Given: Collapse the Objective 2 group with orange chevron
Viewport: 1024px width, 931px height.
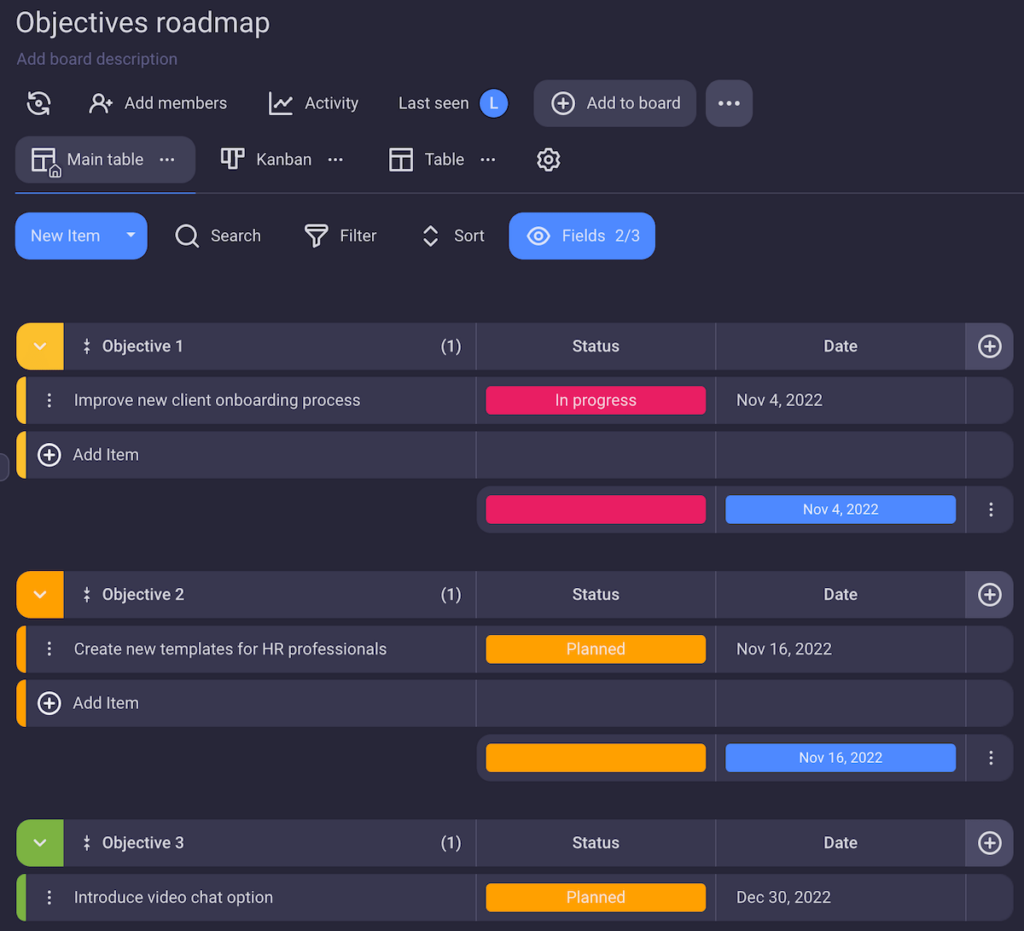Looking at the screenshot, I should point(40,595).
